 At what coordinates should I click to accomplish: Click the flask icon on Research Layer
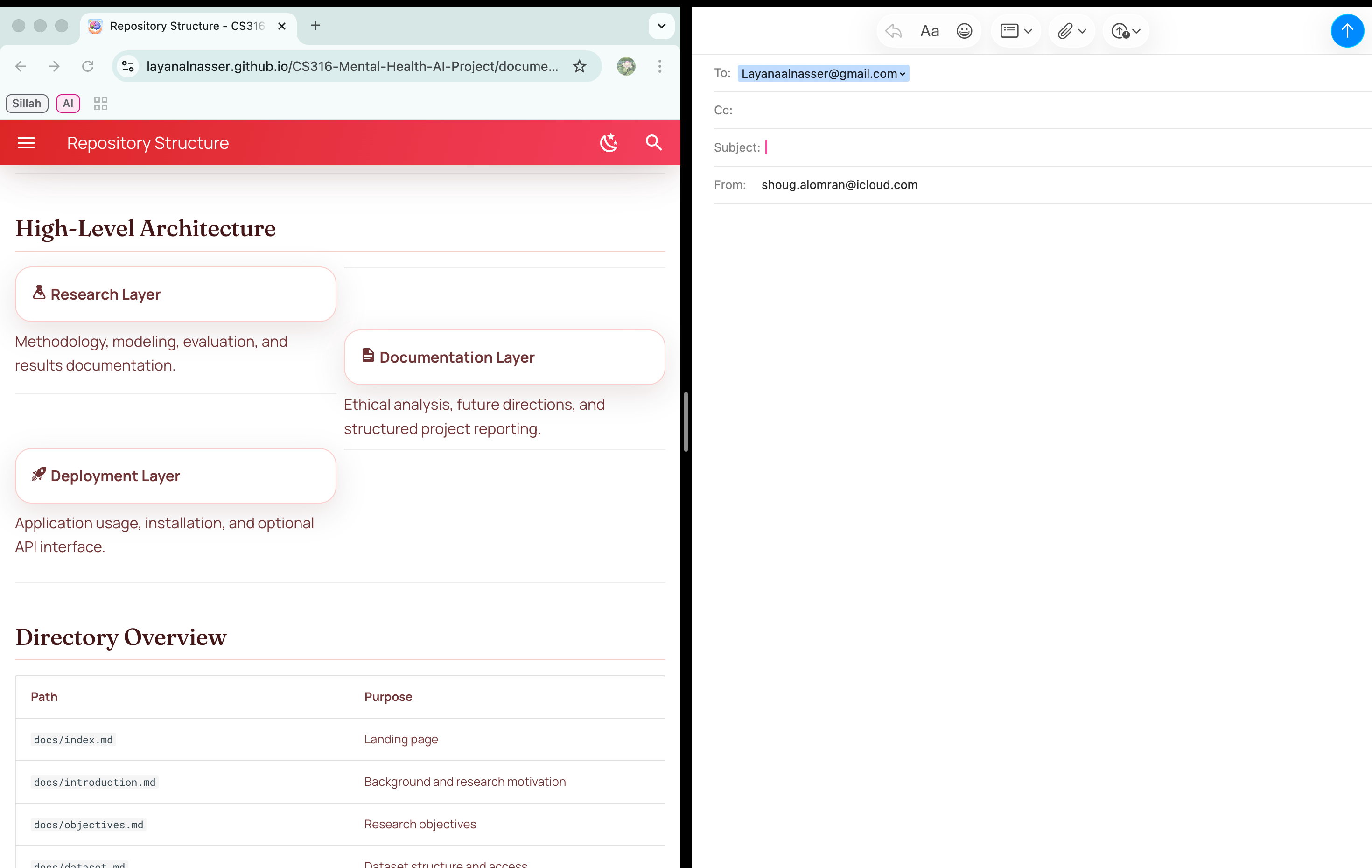click(39, 293)
